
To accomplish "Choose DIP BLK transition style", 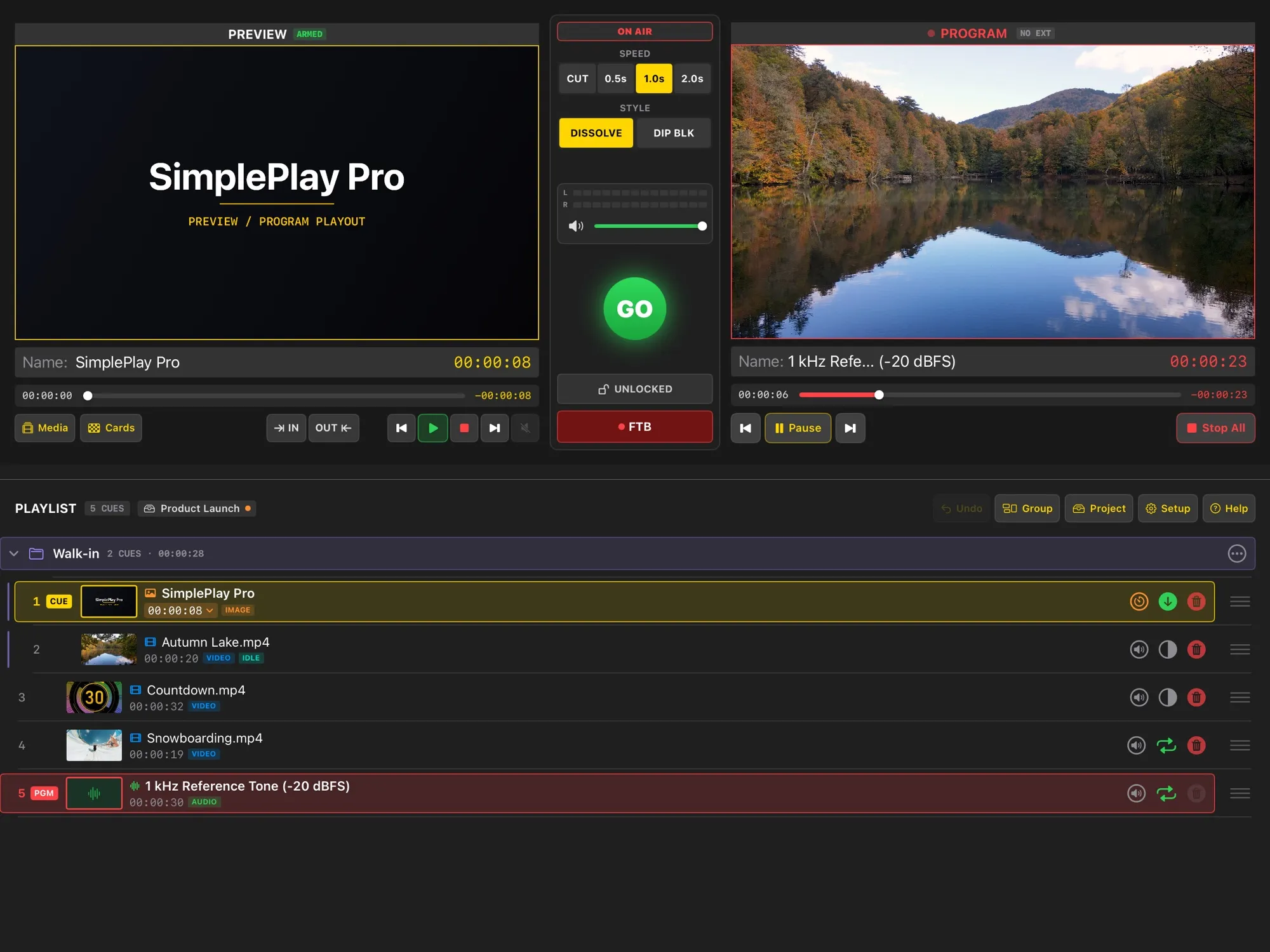I will tap(674, 133).
